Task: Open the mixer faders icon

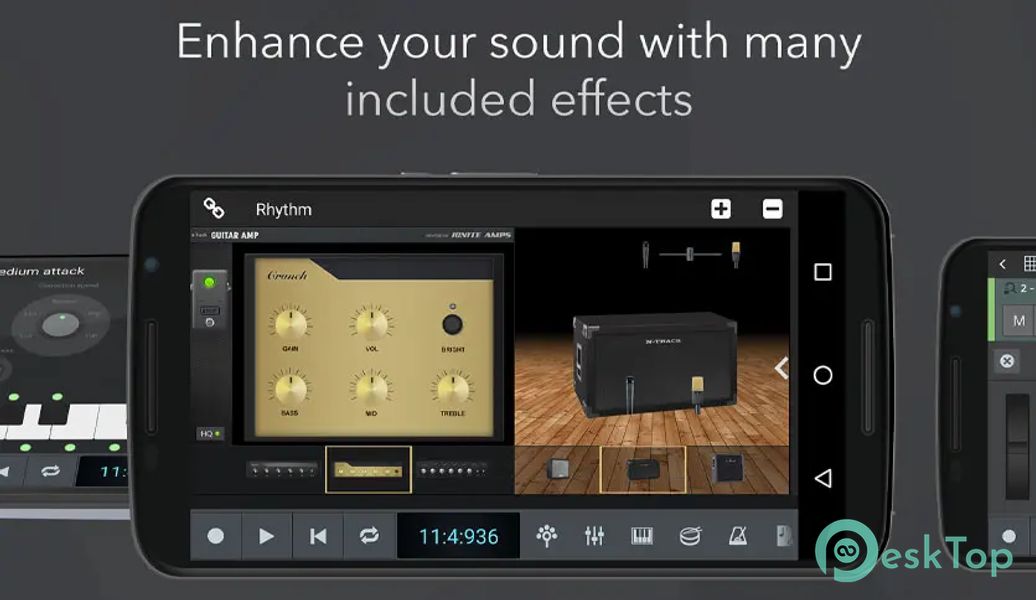Action: tap(594, 536)
